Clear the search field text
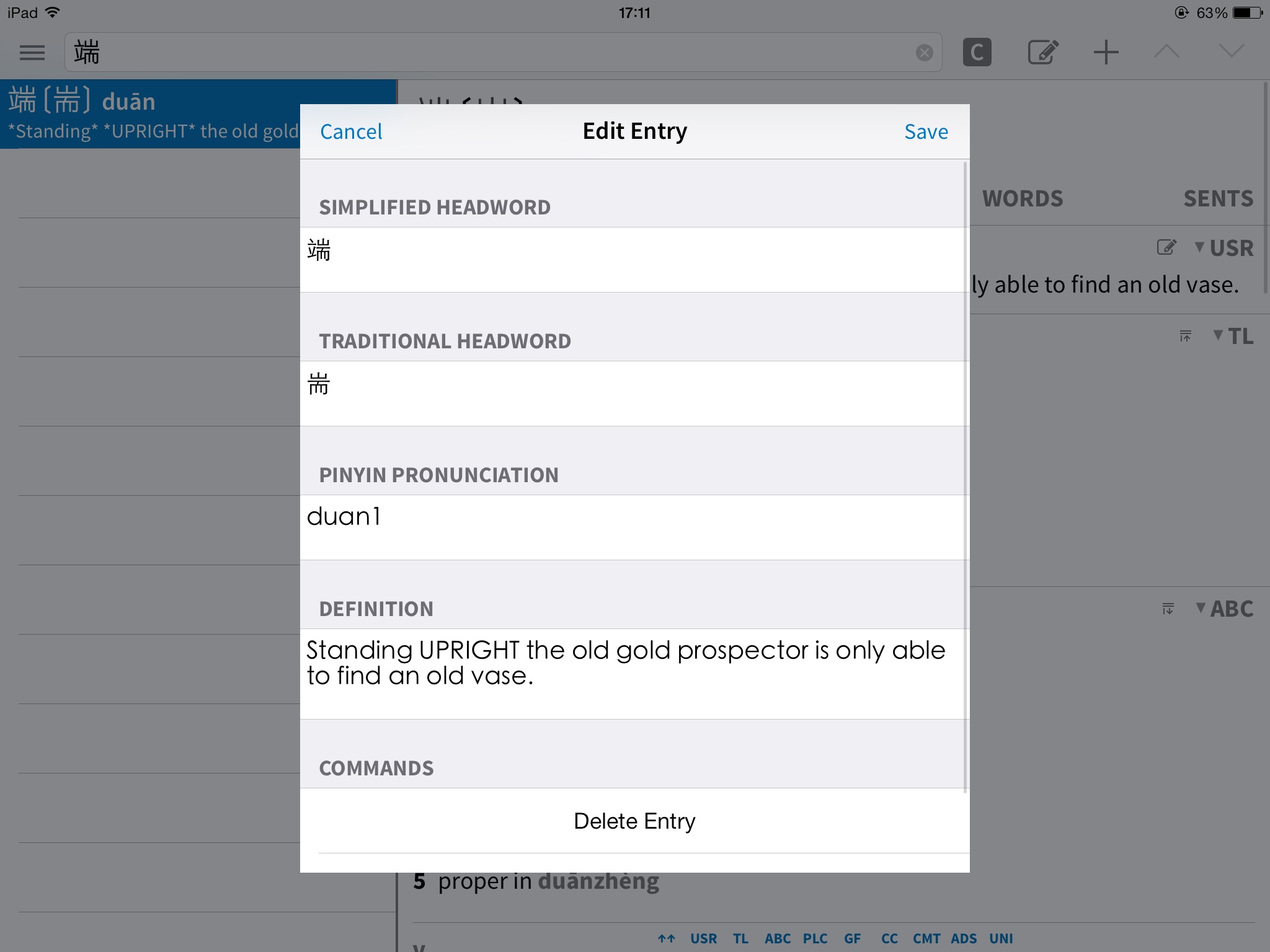This screenshot has height=952, width=1270. click(x=924, y=53)
